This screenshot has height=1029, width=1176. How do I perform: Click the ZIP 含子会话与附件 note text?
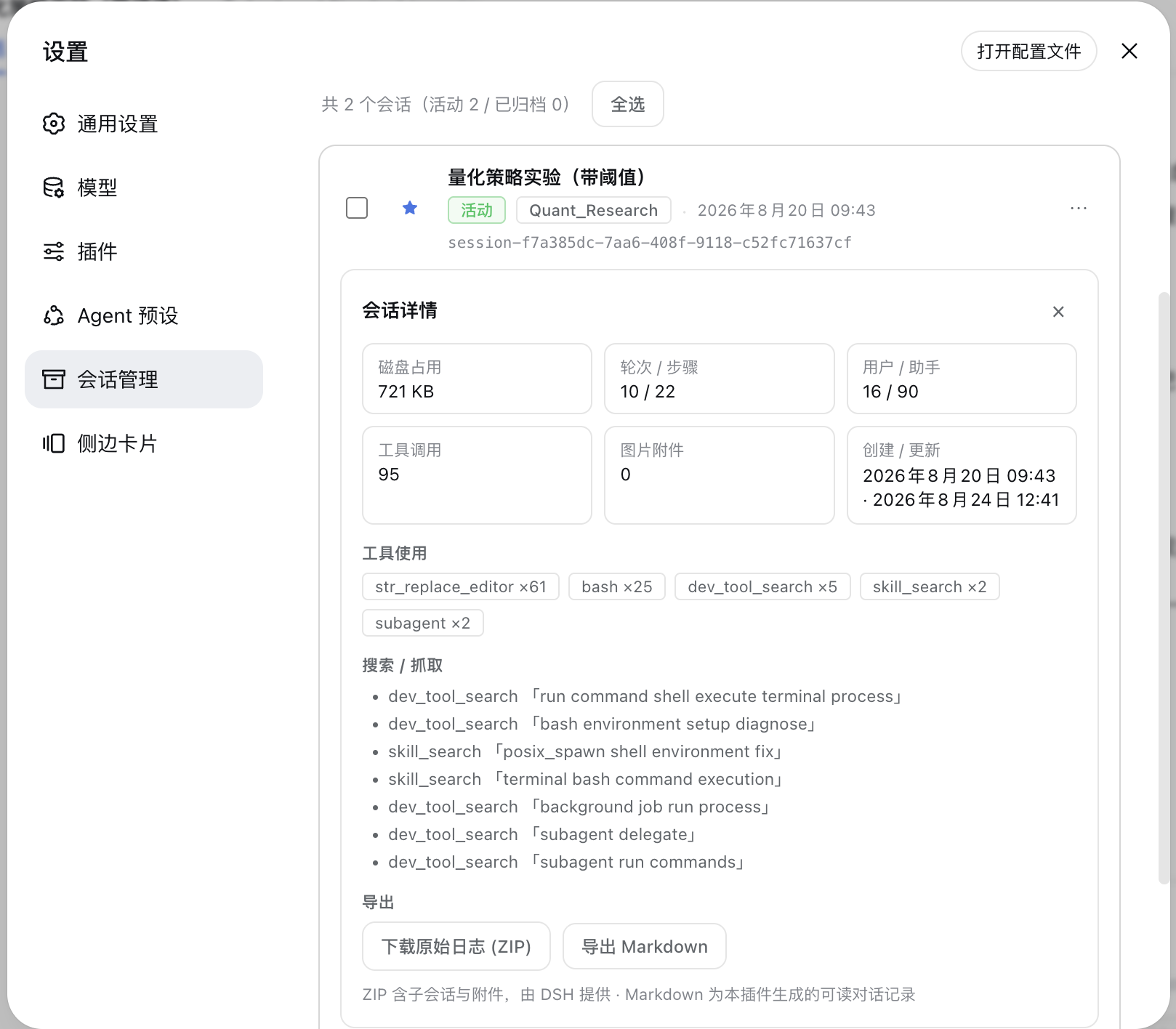(639, 994)
